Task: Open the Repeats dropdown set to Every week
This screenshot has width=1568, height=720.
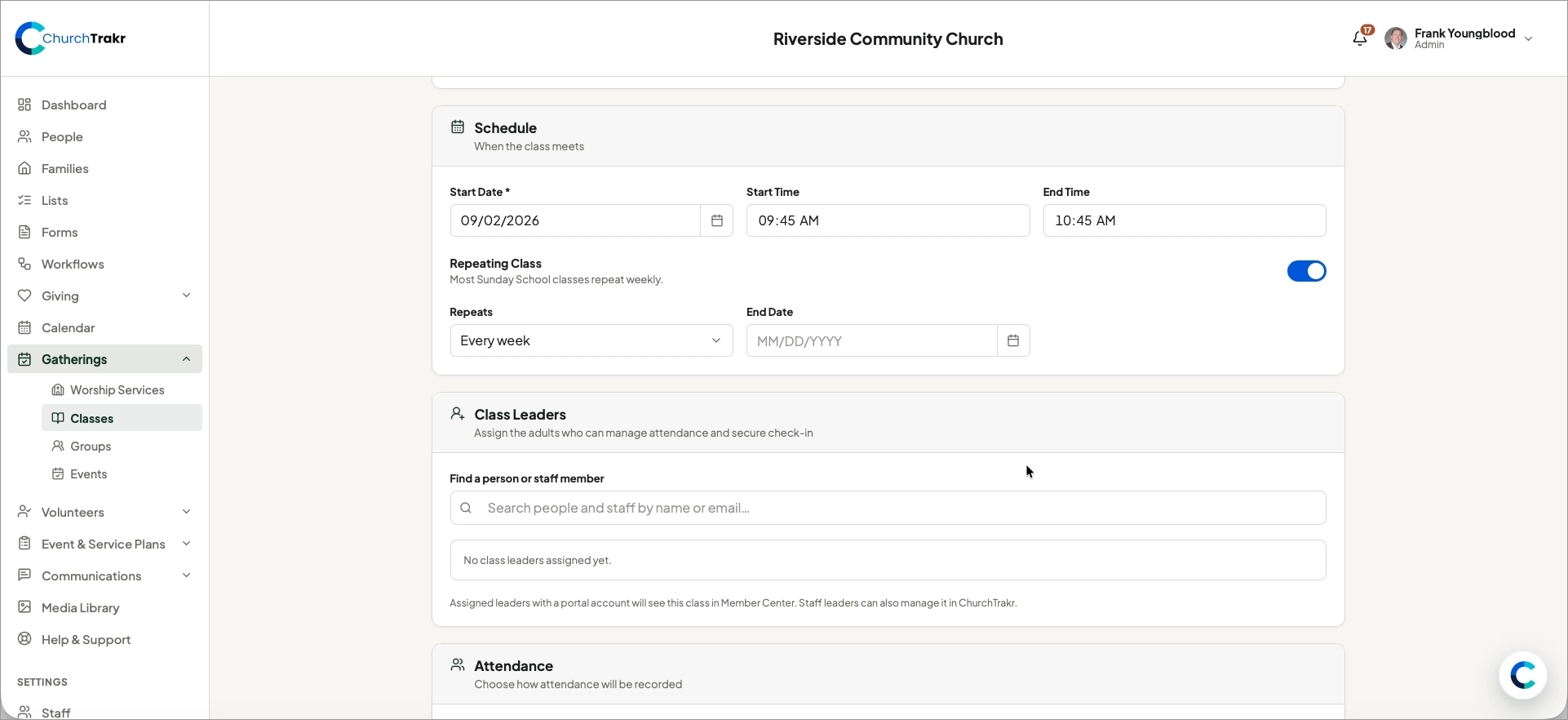Action: click(x=591, y=340)
